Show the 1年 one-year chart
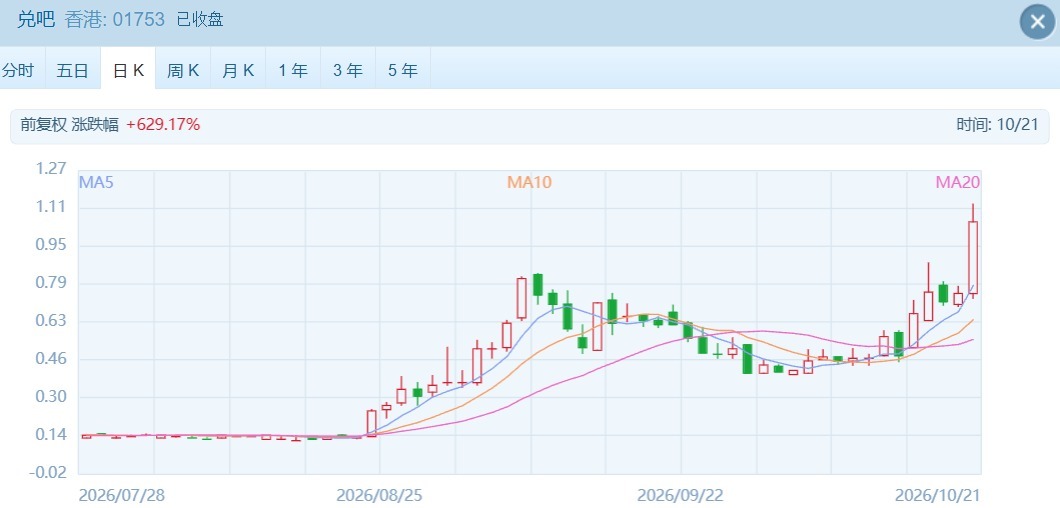1060x508 pixels. coord(293,70)
